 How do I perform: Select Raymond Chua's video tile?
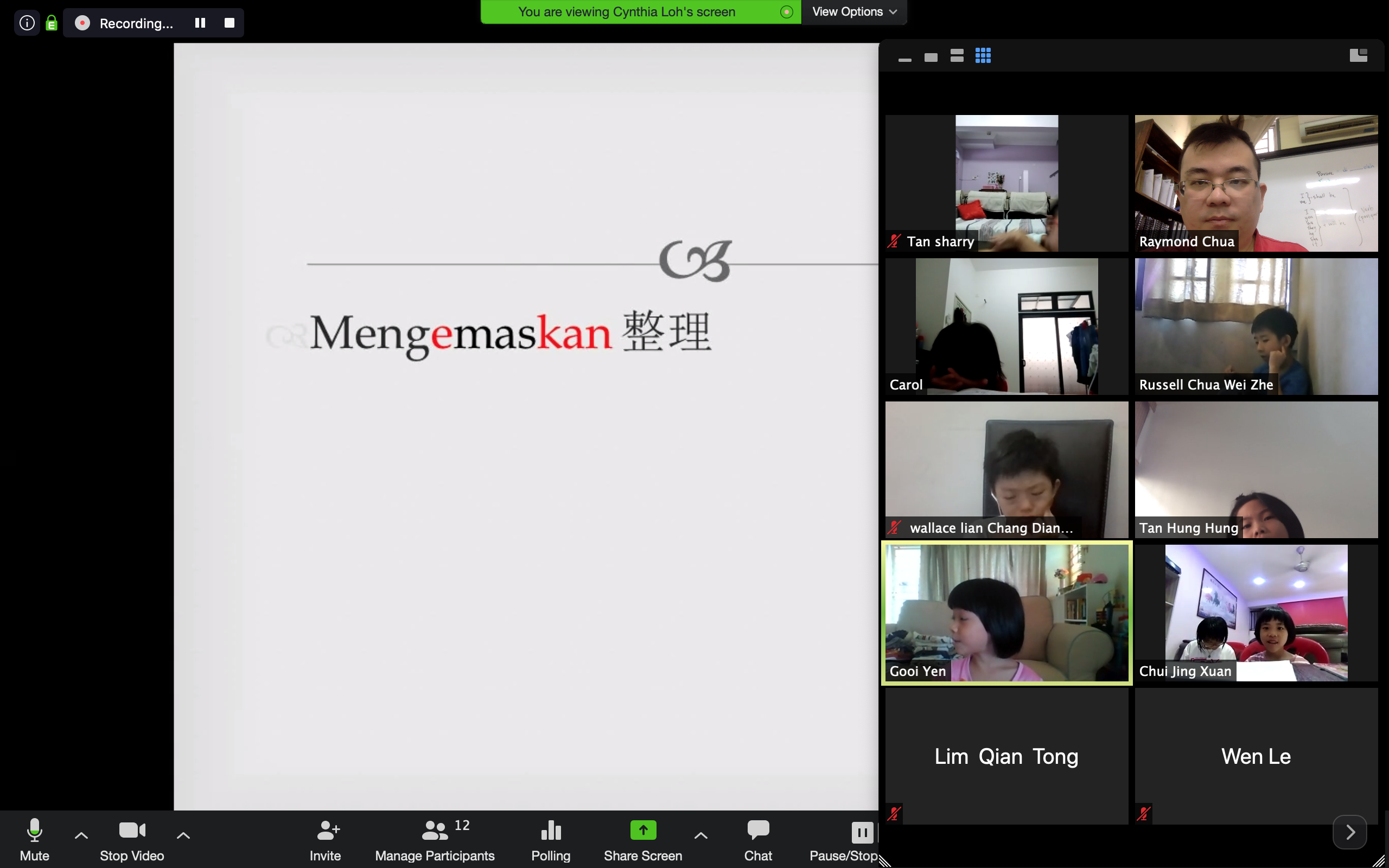click(1257, 183)
